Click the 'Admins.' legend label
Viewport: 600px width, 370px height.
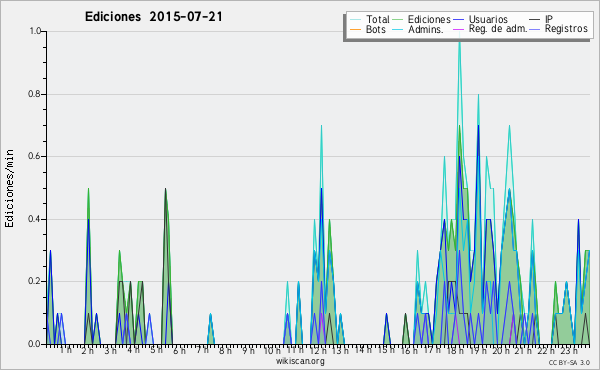coord(426,29)
